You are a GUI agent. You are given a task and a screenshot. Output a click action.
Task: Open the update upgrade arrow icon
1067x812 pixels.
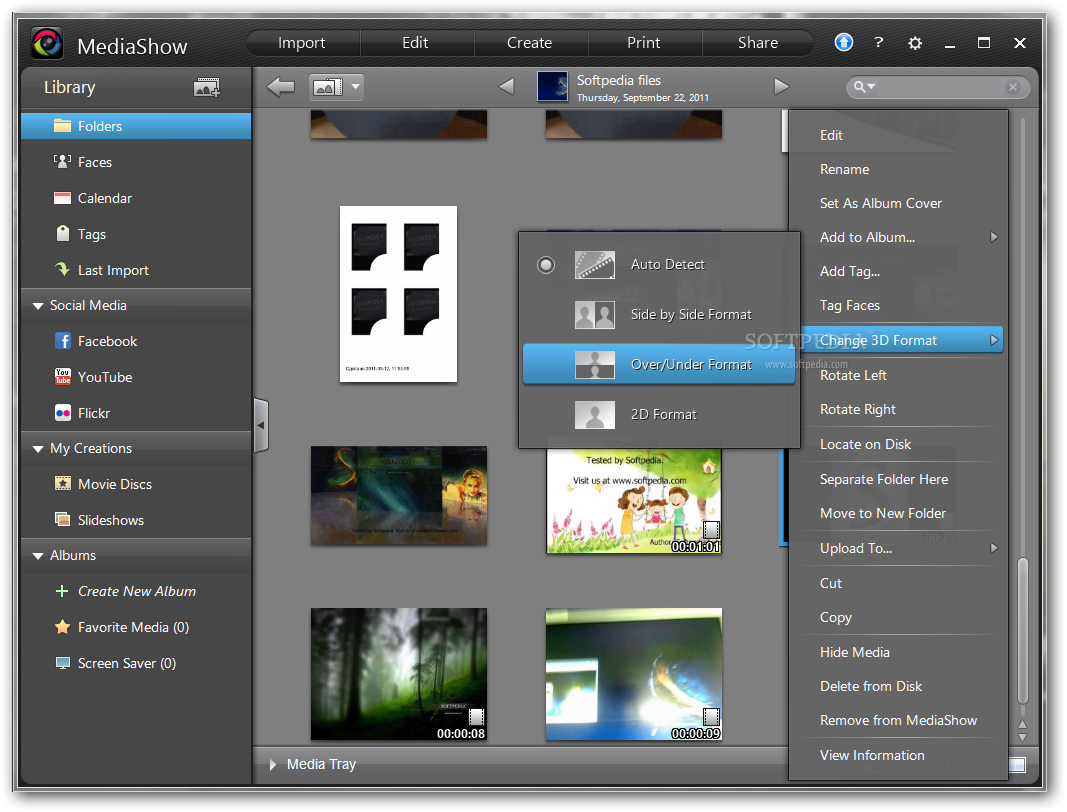[x=844, y=42]
